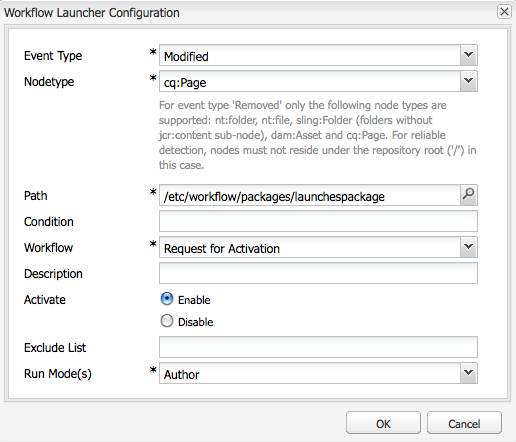Select the Enable radio button
This screenshot has height=442, width=516.
click(167, 299)
